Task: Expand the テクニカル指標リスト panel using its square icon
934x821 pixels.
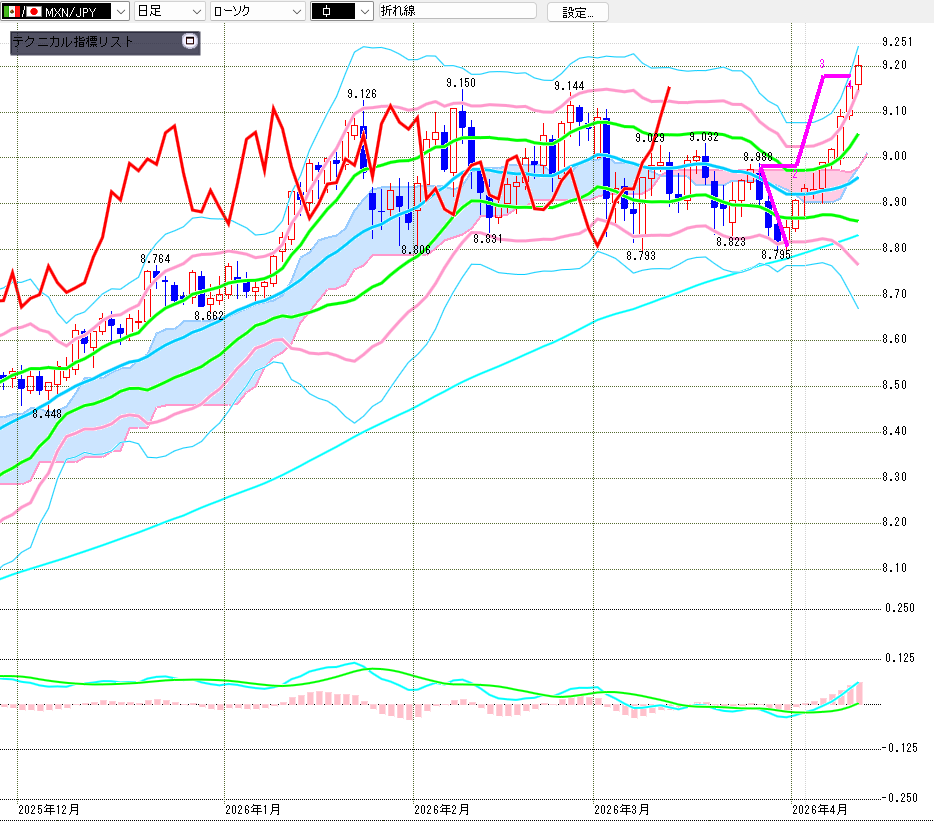Action: pyautogui.click(x=190, y=42)
